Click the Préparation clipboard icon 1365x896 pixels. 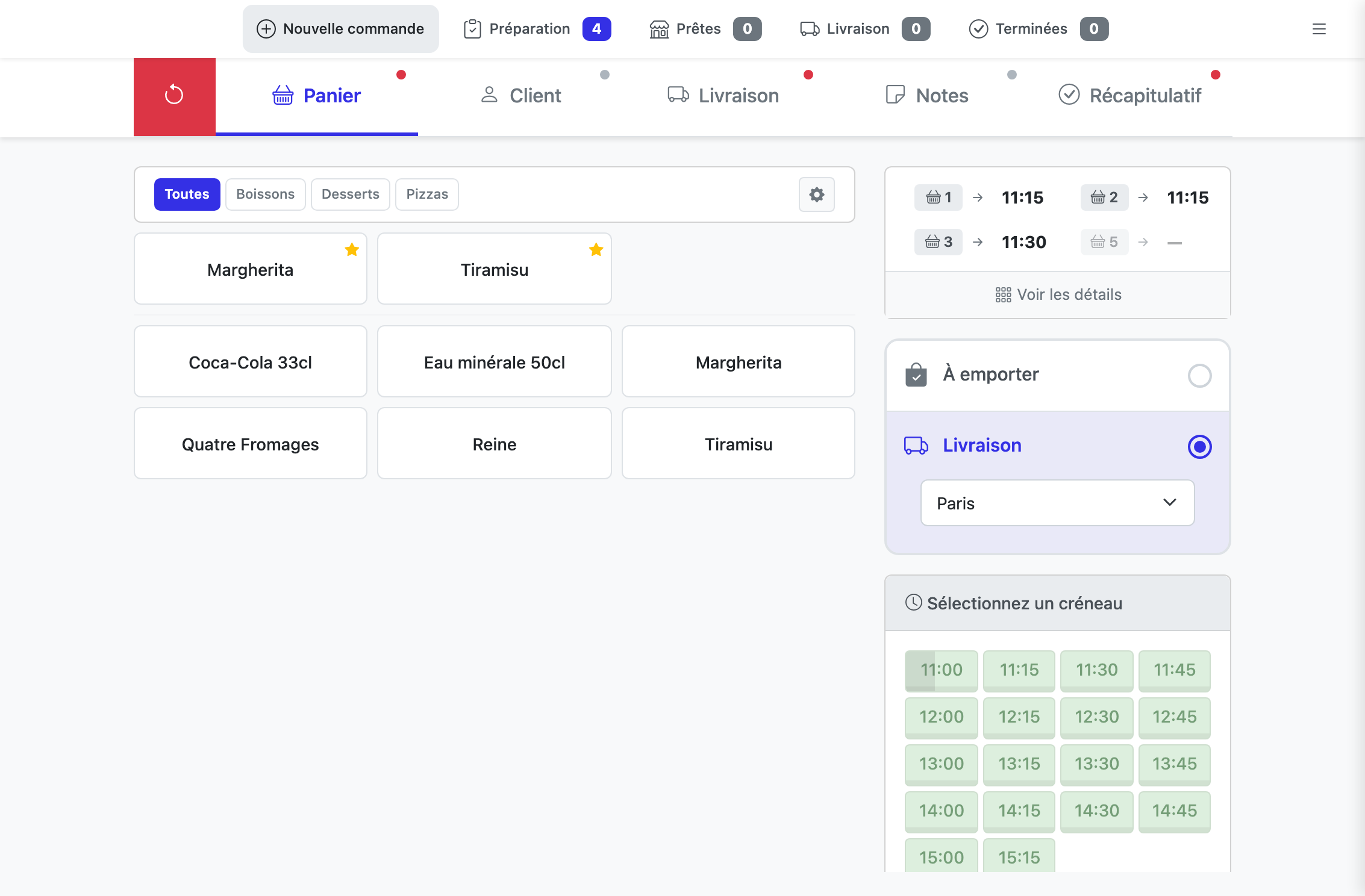[472, 29]
